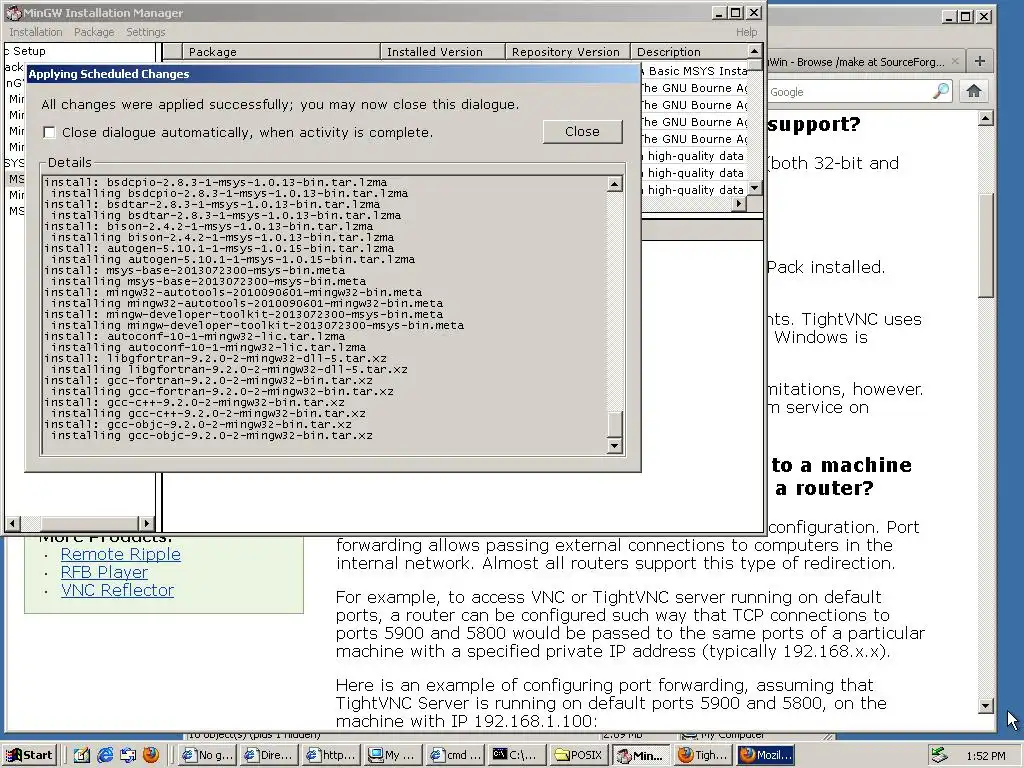The width and height of the screenshot is (1024, 768).
Task: Click the Details log scrollbar thumb
Action: [615, 424]
